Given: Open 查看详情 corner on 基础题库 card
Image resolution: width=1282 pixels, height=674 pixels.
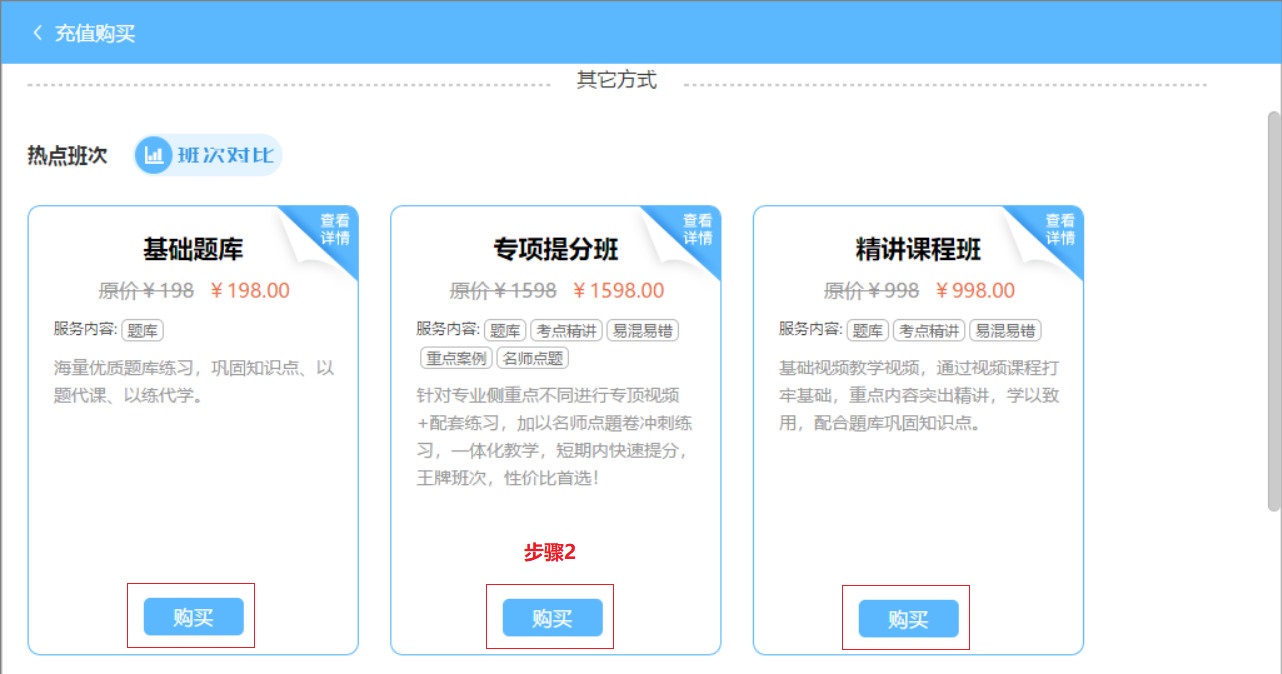Looking at the screenshot, I should pos(334,229).
